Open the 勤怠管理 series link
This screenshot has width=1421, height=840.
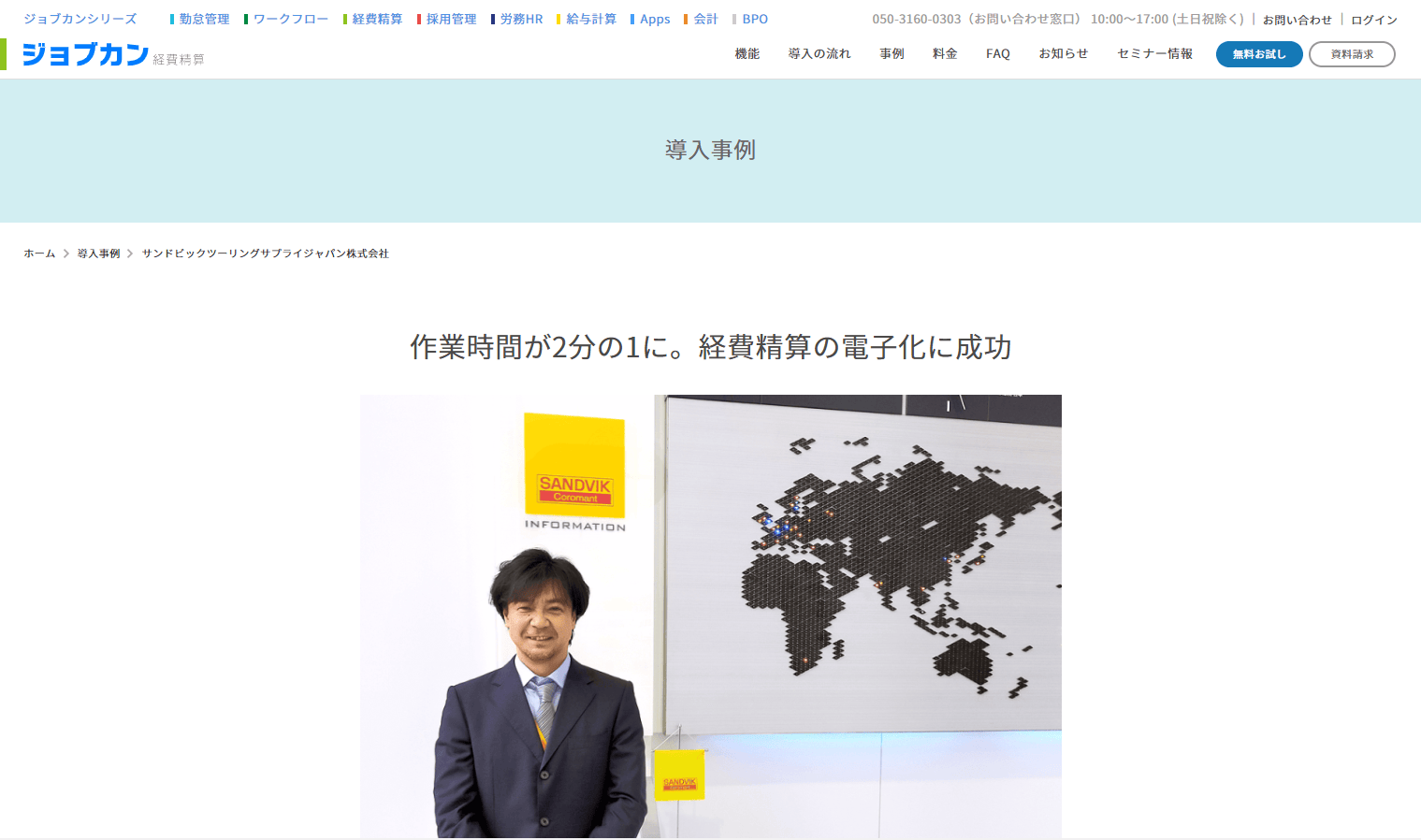tap(200, 19)
